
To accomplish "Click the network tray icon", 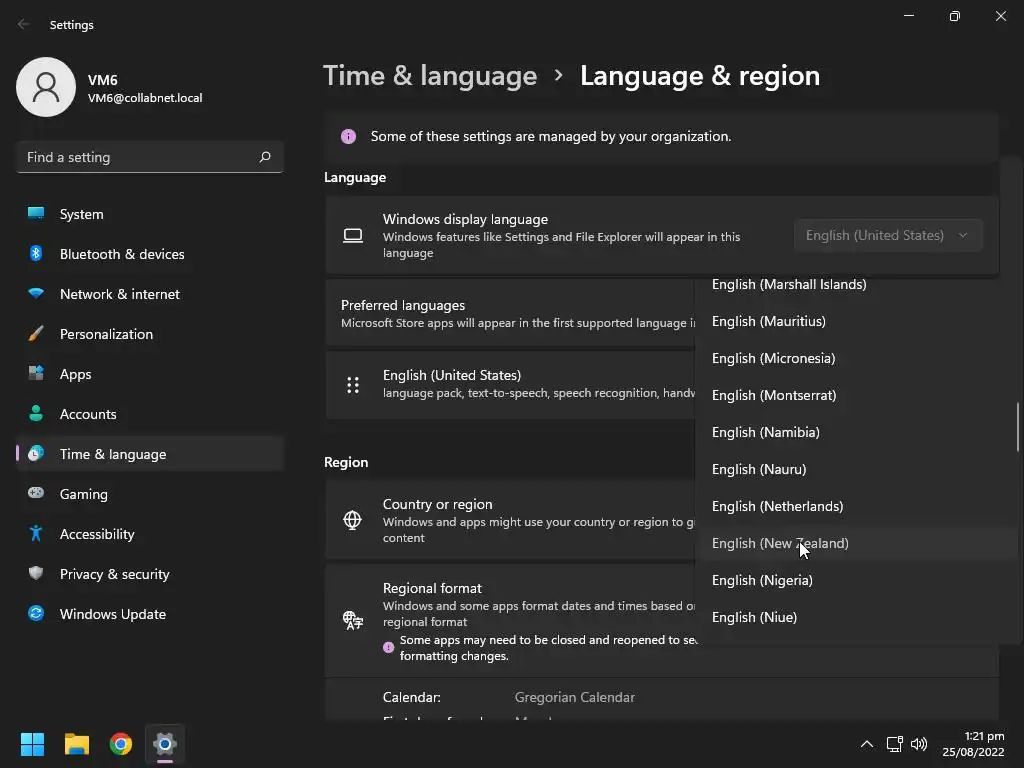I will coord(895,744).
